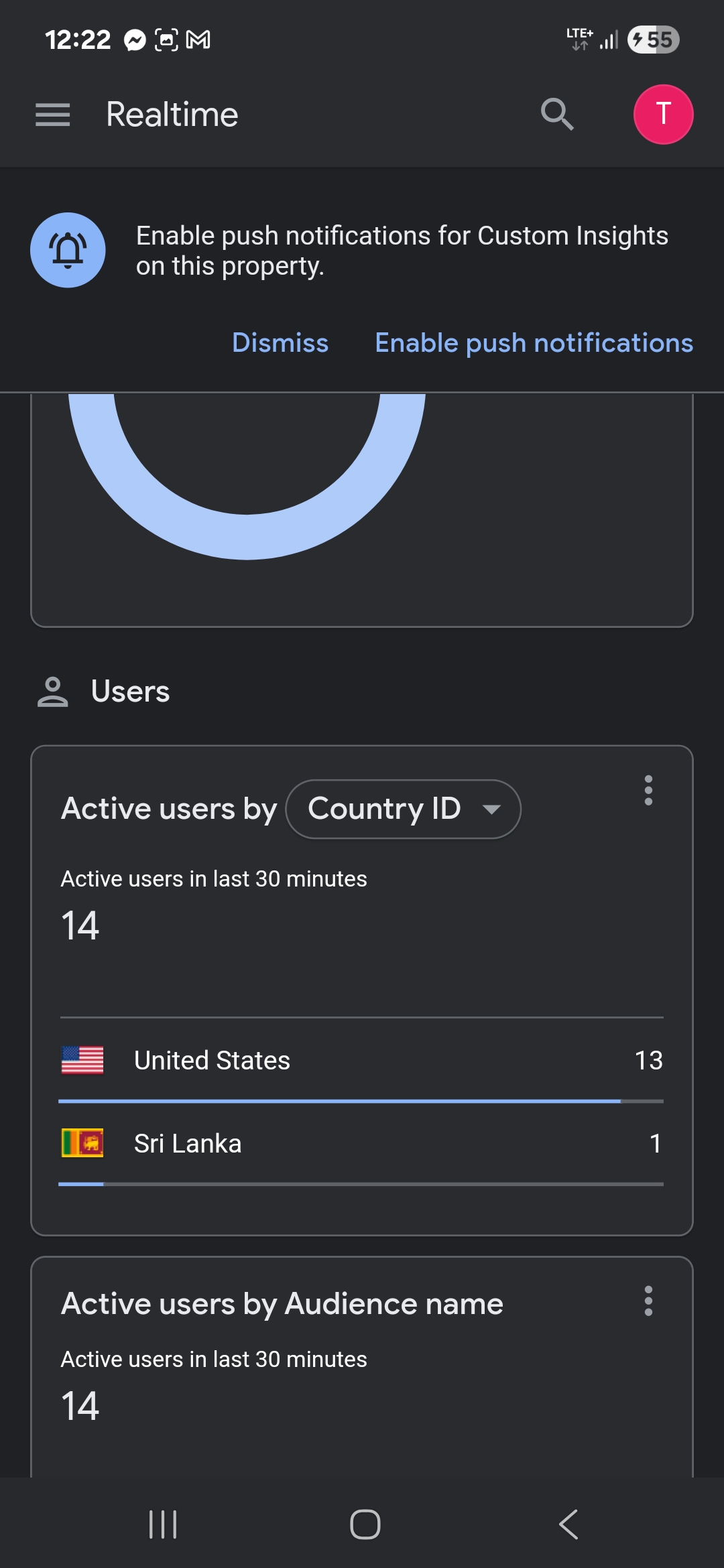This screenshot has width=724, height=1568.
Task: Dismiss the push notifications prompt
Action: [280, 343]
